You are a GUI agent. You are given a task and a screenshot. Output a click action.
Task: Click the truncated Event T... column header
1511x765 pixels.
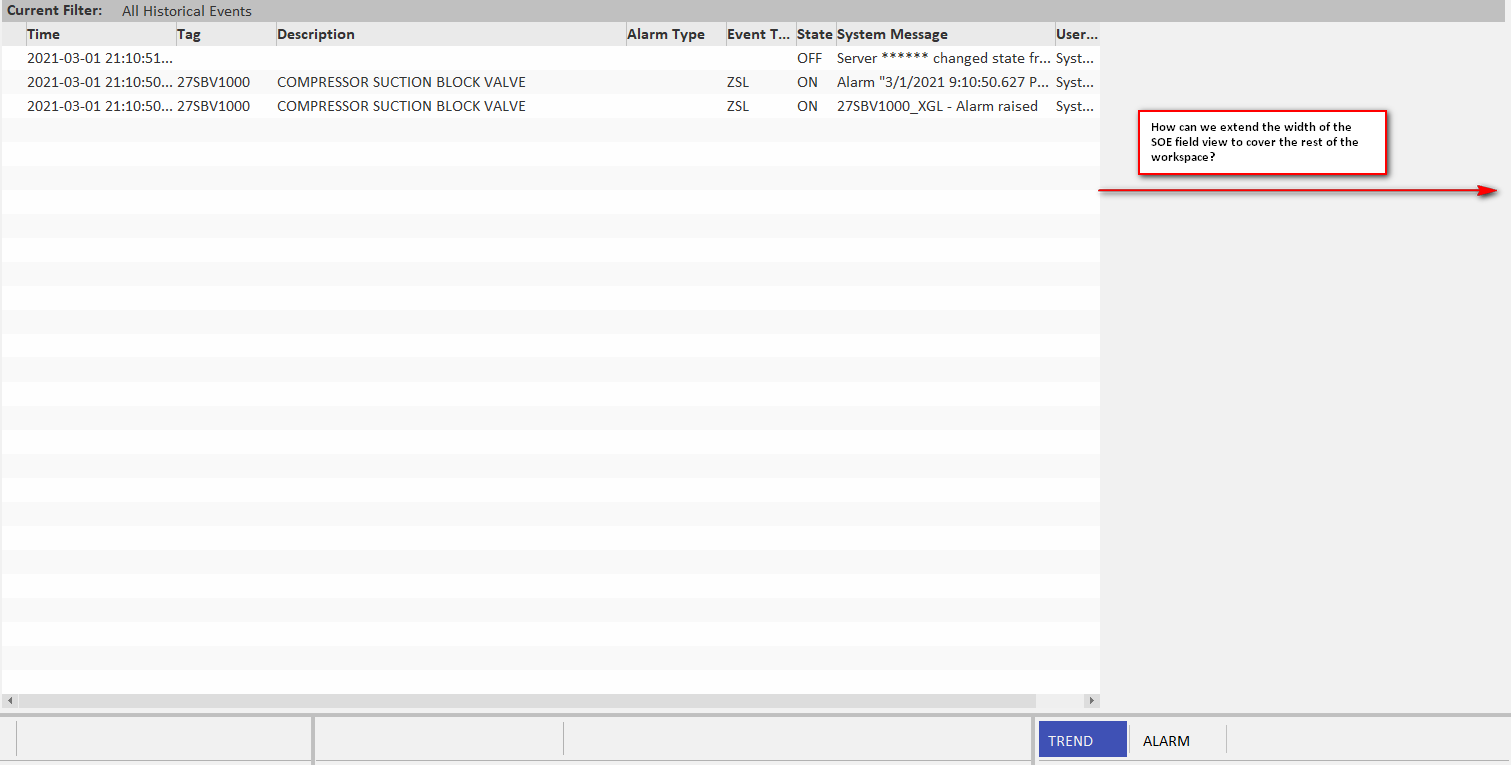coord(760,34)
